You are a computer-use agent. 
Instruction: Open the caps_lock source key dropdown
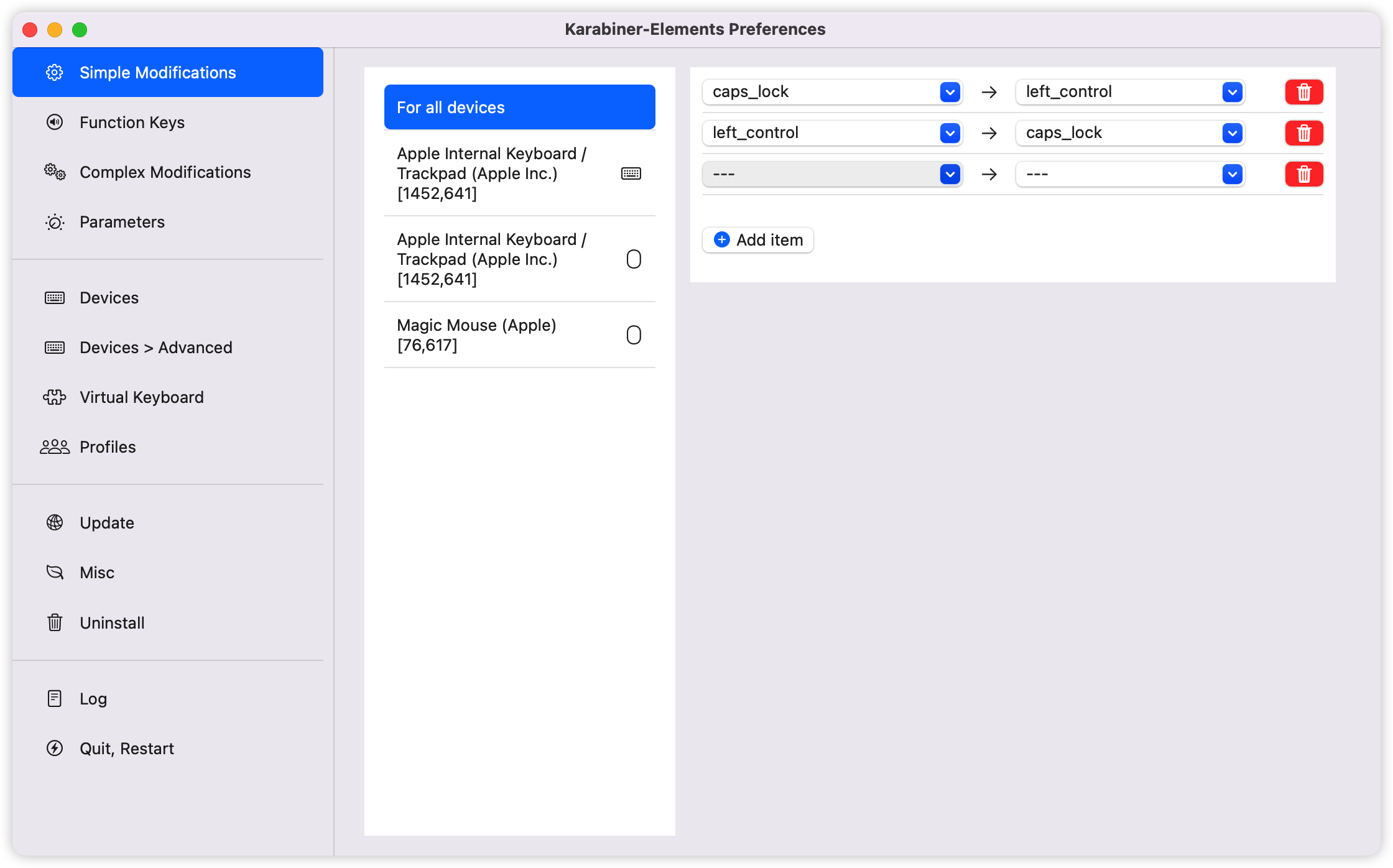[833, 92]
